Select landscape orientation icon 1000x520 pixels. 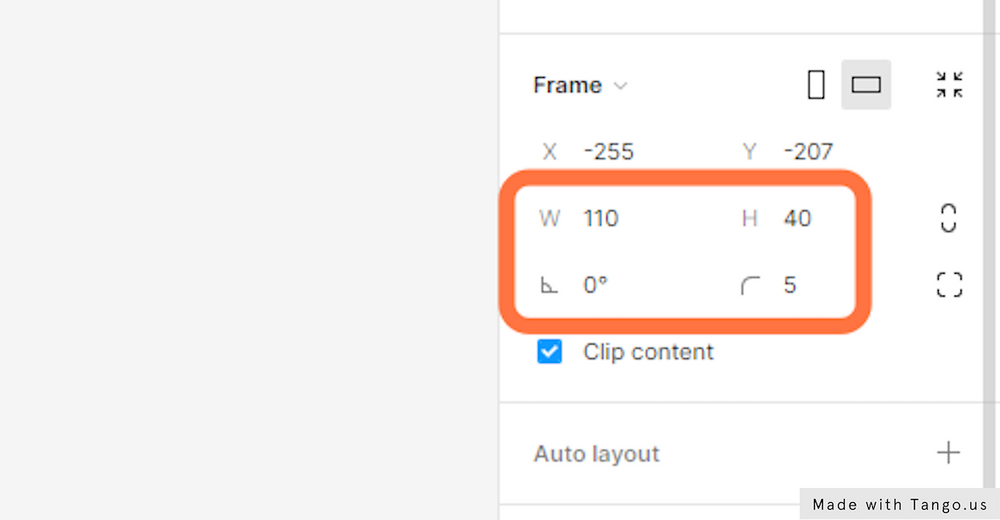pos(866,85)
